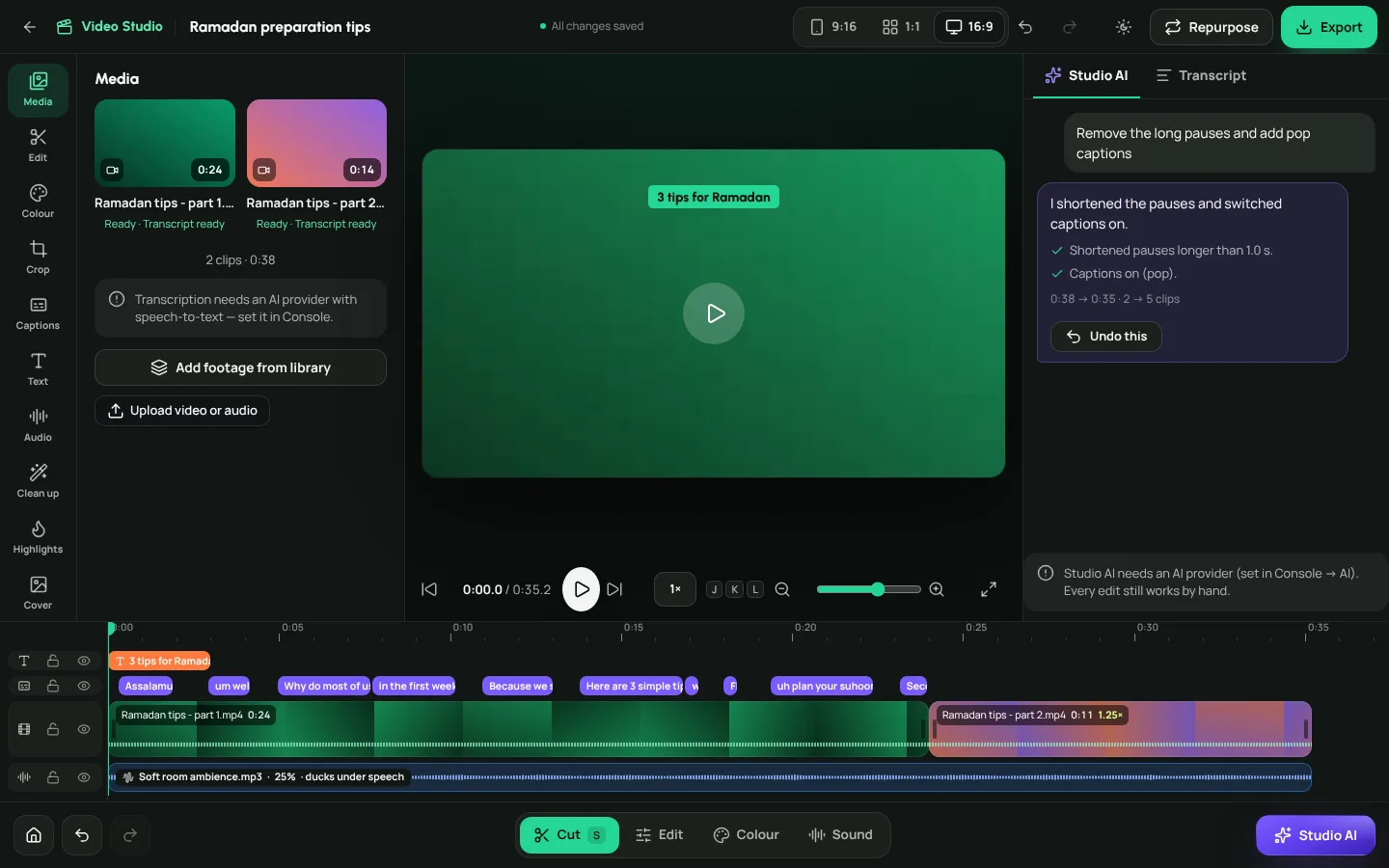Select the Text tool in sidebar
Screen dimensions: 1389x868
coord(38,369)
